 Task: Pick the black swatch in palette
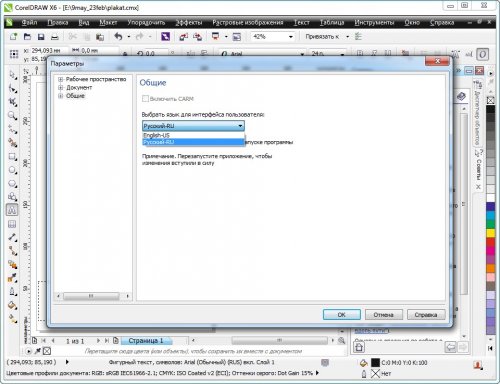[490, 110]
